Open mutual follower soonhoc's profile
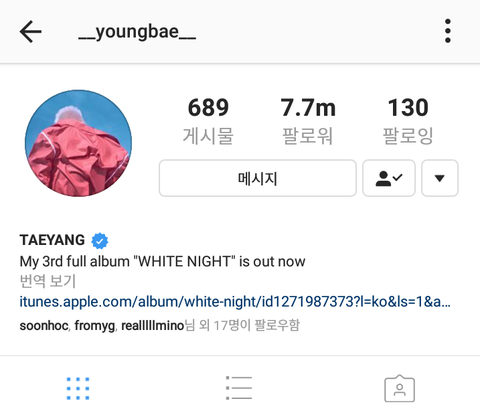Viewport: 480px width, 417px height. pos(44,326)
